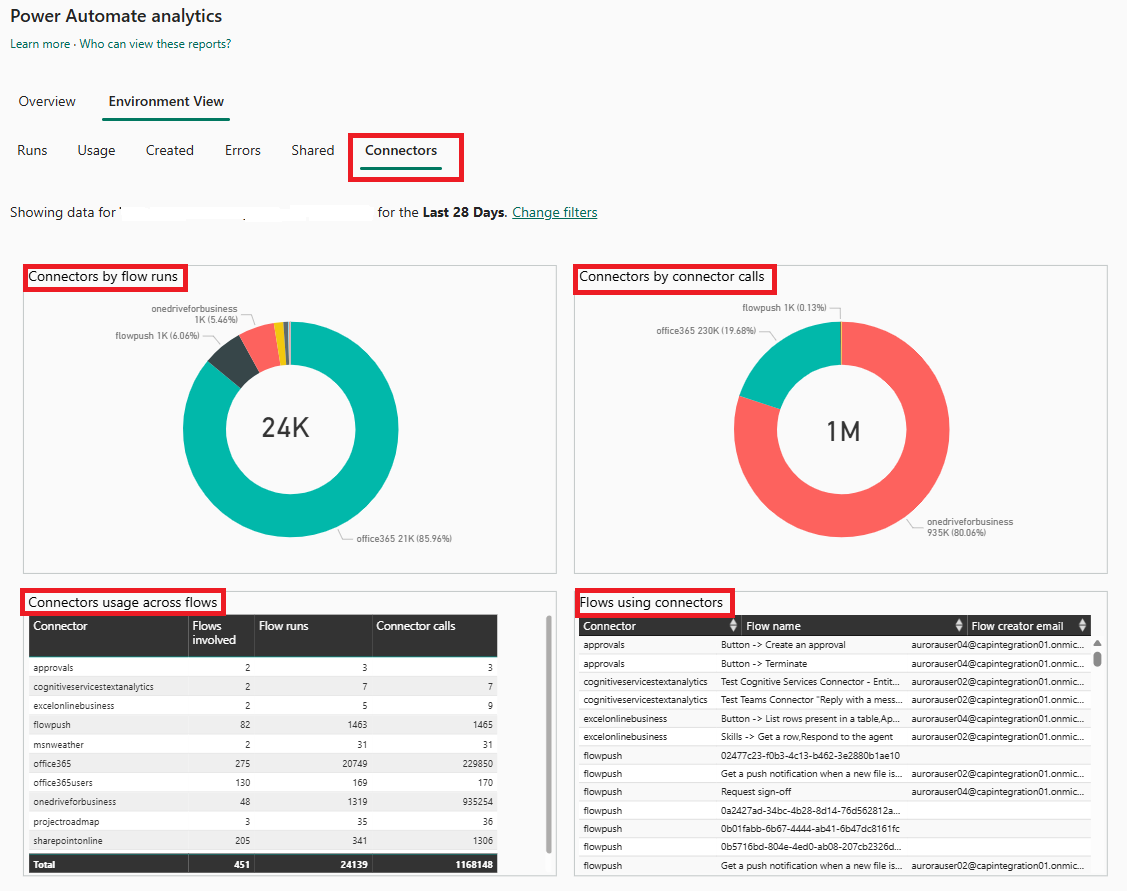
Task: Click the 20749 flow runs value
Action: tap(354, 764)
